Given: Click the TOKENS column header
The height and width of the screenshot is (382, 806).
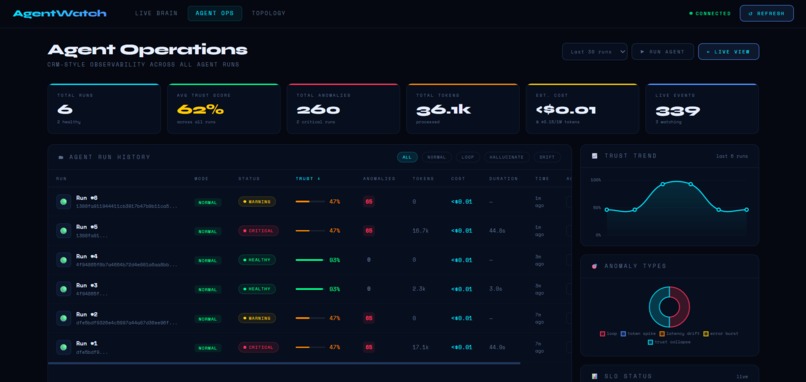Looking at the screenshot, I should pyautogui.click(x=423, y=179).
